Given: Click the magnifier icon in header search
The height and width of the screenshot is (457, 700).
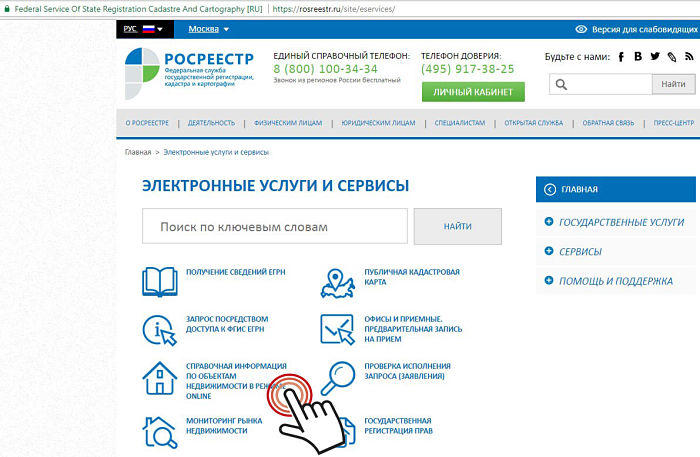Looking at the screenshot, I should coord(561,84).
